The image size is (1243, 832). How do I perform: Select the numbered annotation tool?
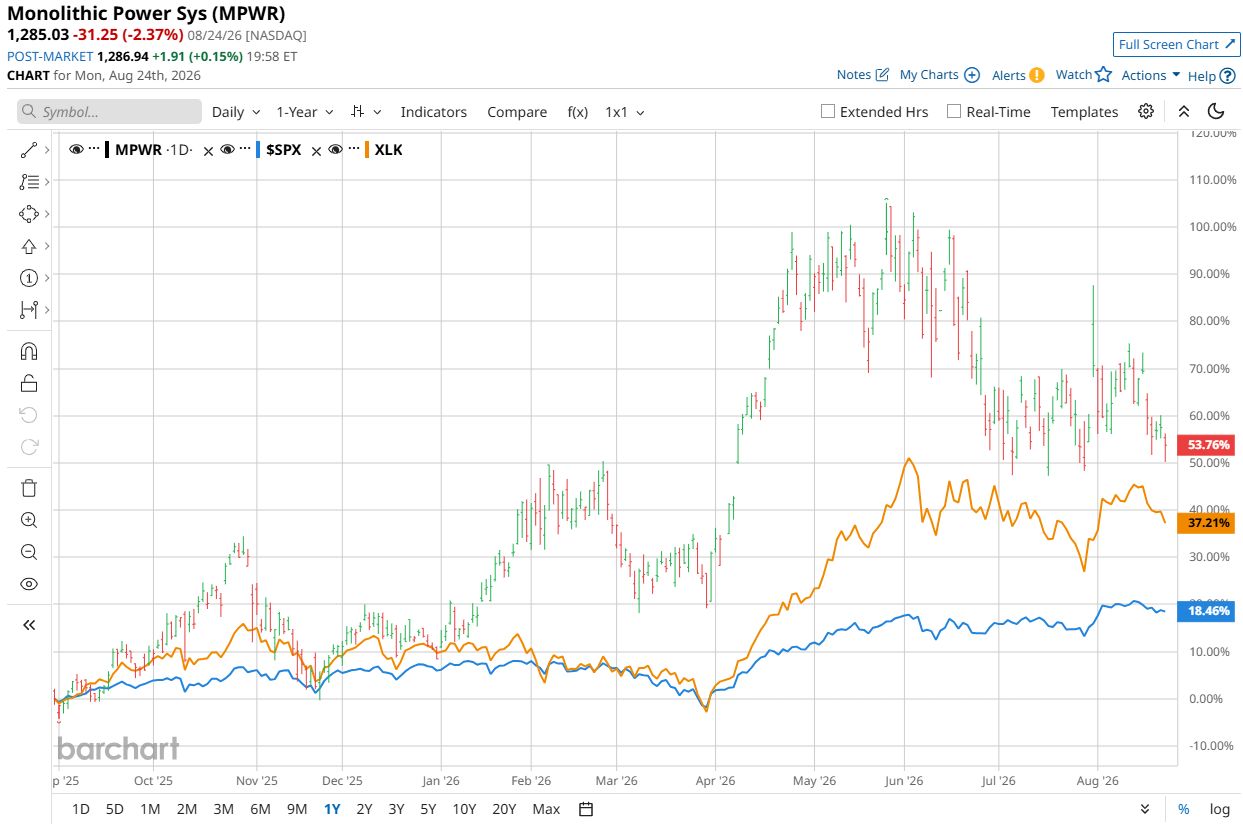point(28,278)
